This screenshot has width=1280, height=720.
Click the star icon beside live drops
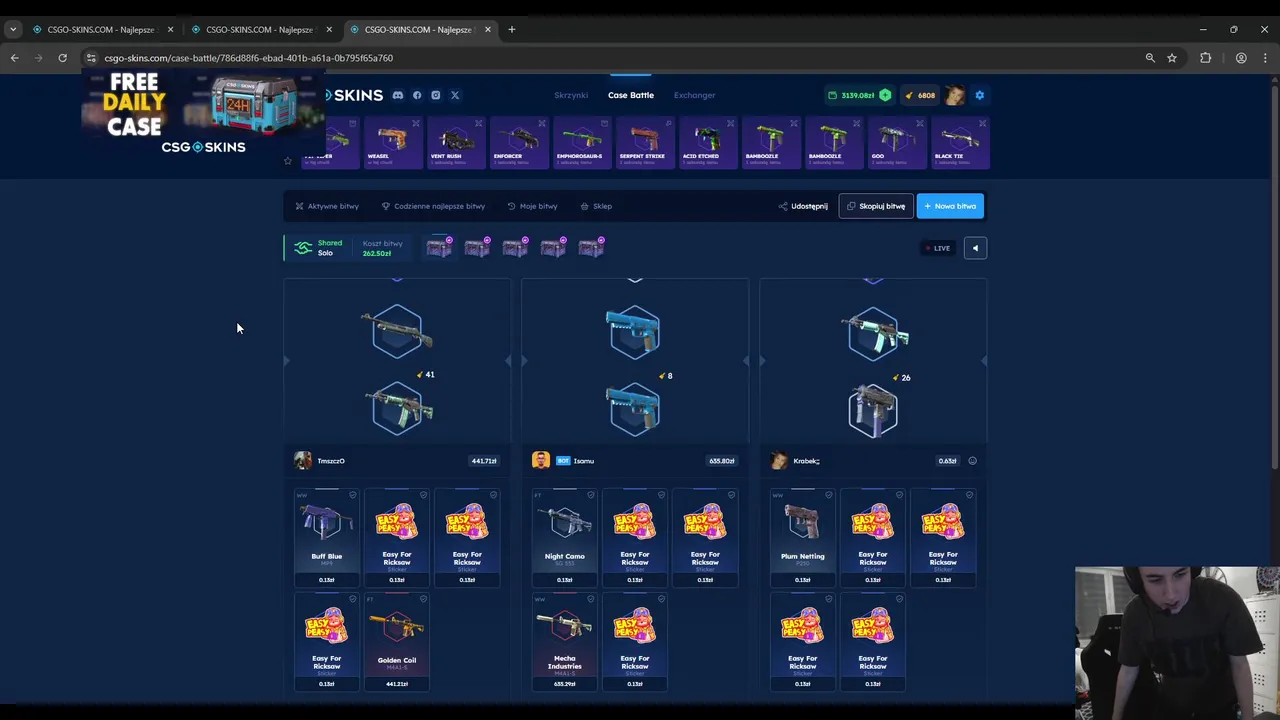[x=288, y=160]
